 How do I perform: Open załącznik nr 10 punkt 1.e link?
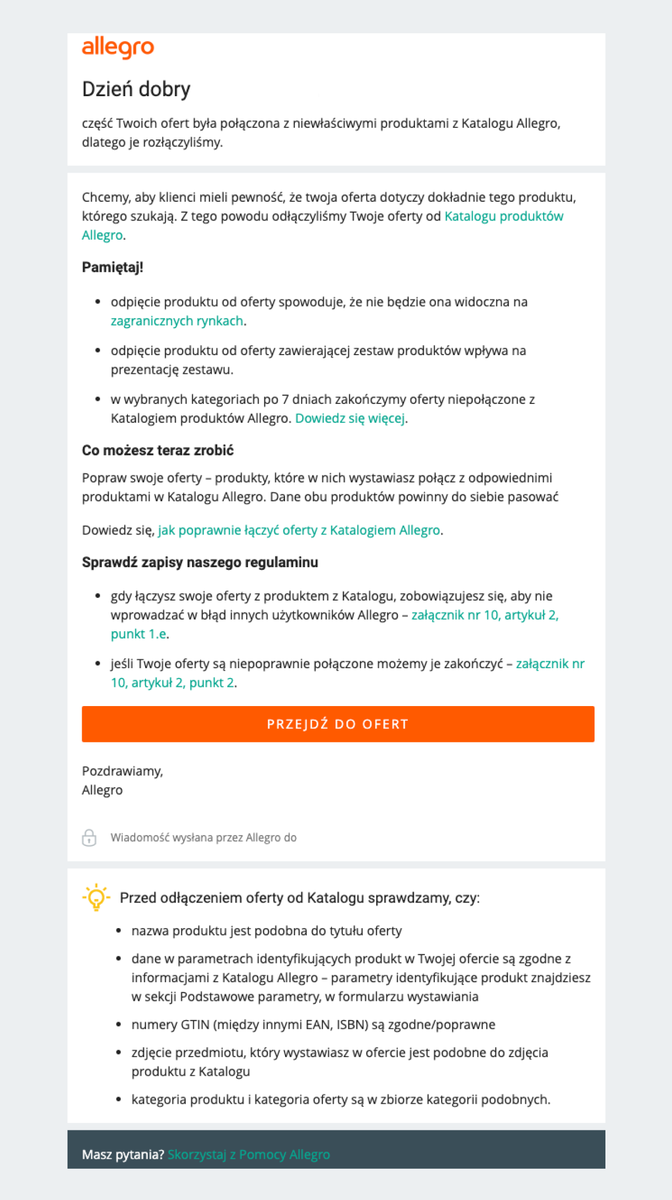(485, 616)
